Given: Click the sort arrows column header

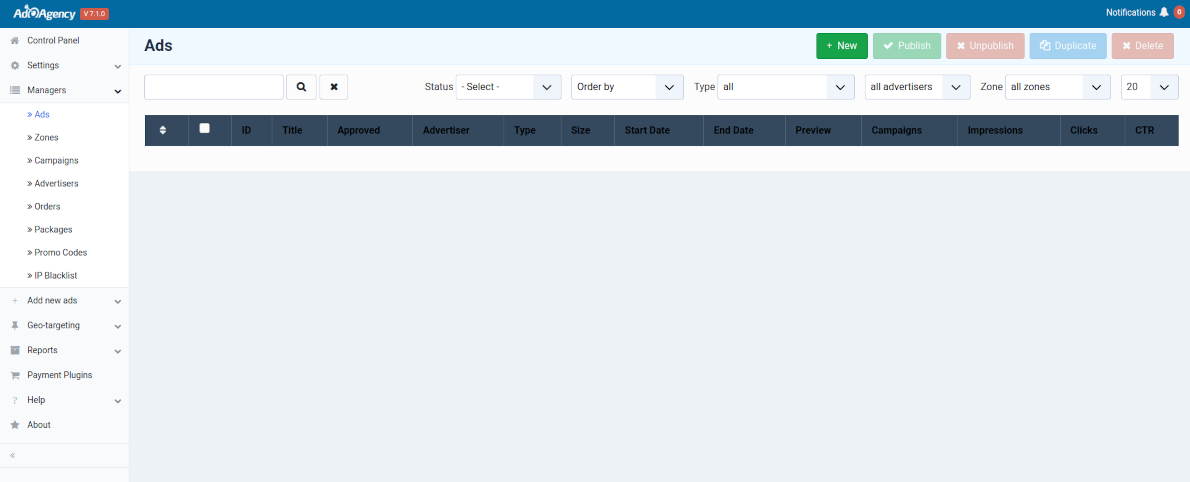Looking at the screenshot, I should pyautogui.click(x=162, y=131).
